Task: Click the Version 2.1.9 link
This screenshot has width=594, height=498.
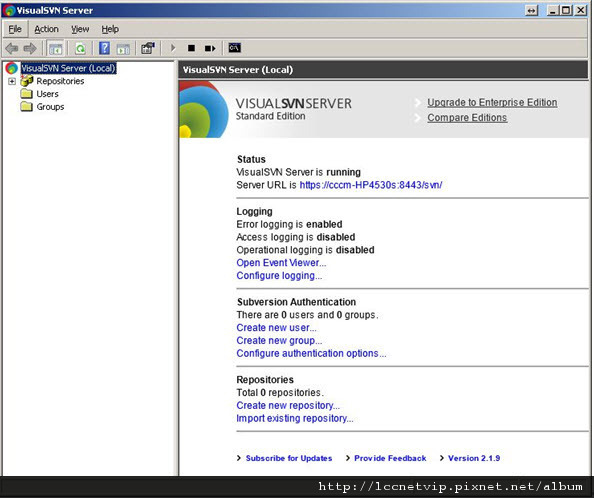Action: [474, 458]
